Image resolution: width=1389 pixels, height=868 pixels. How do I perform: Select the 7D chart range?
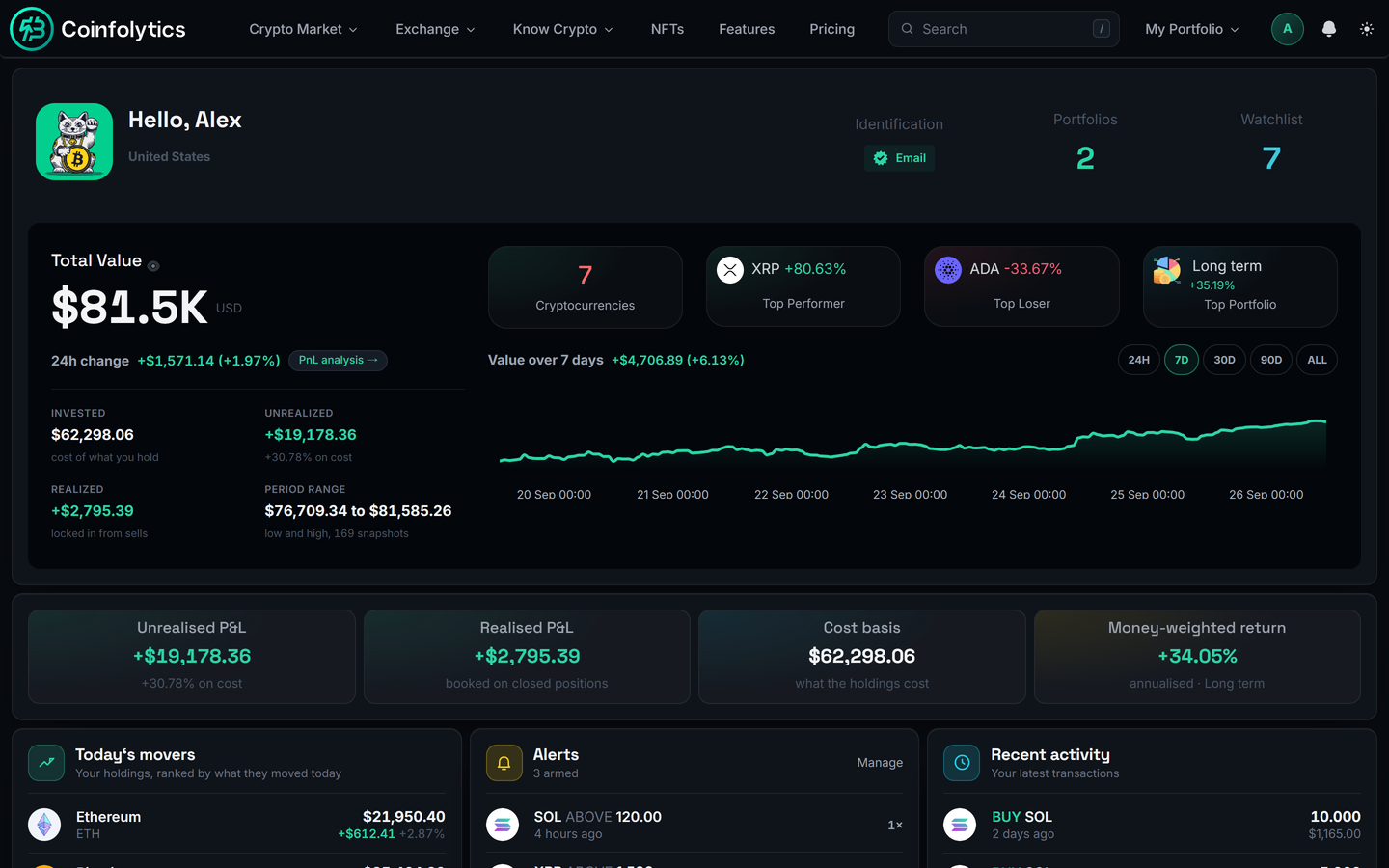[1182, 360]
